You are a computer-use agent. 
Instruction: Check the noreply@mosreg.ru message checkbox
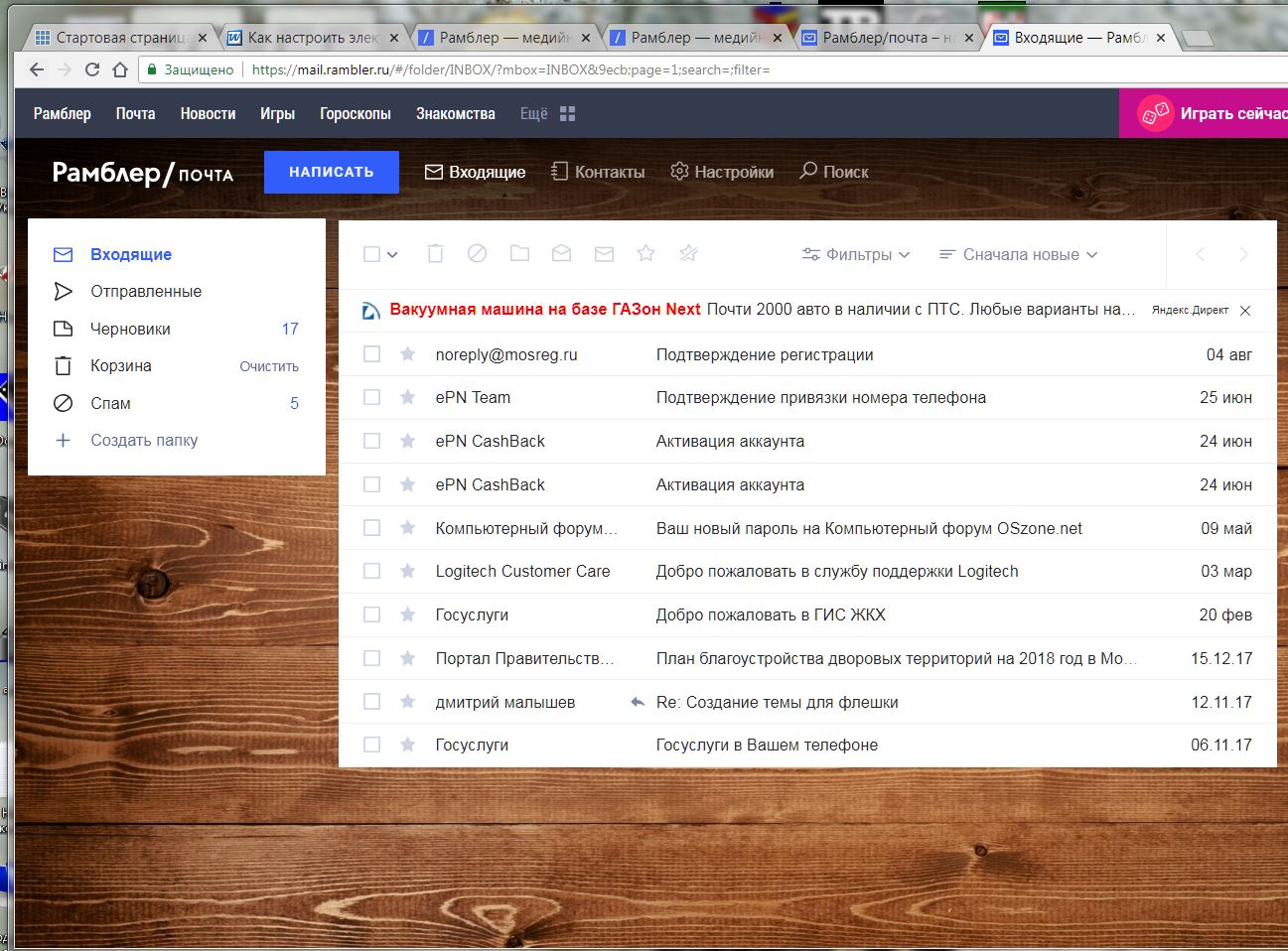pos(371,354)
